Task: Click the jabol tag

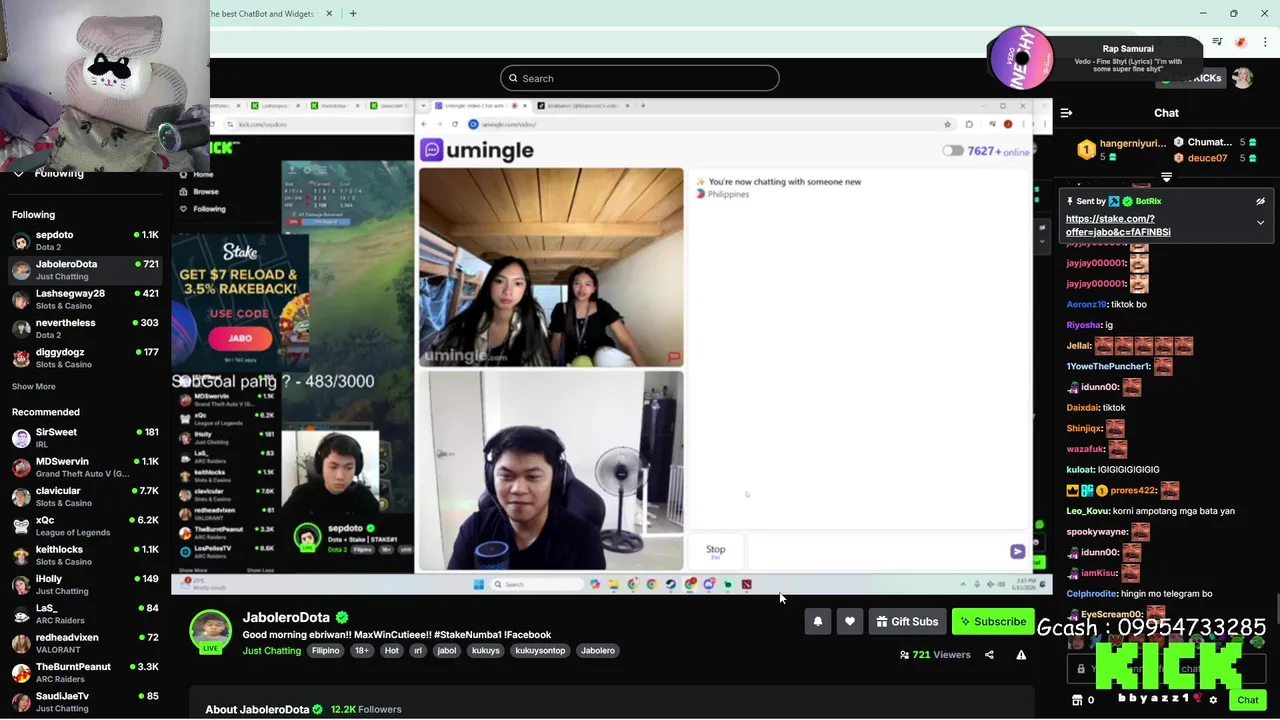Action: (x=447, y=651)
